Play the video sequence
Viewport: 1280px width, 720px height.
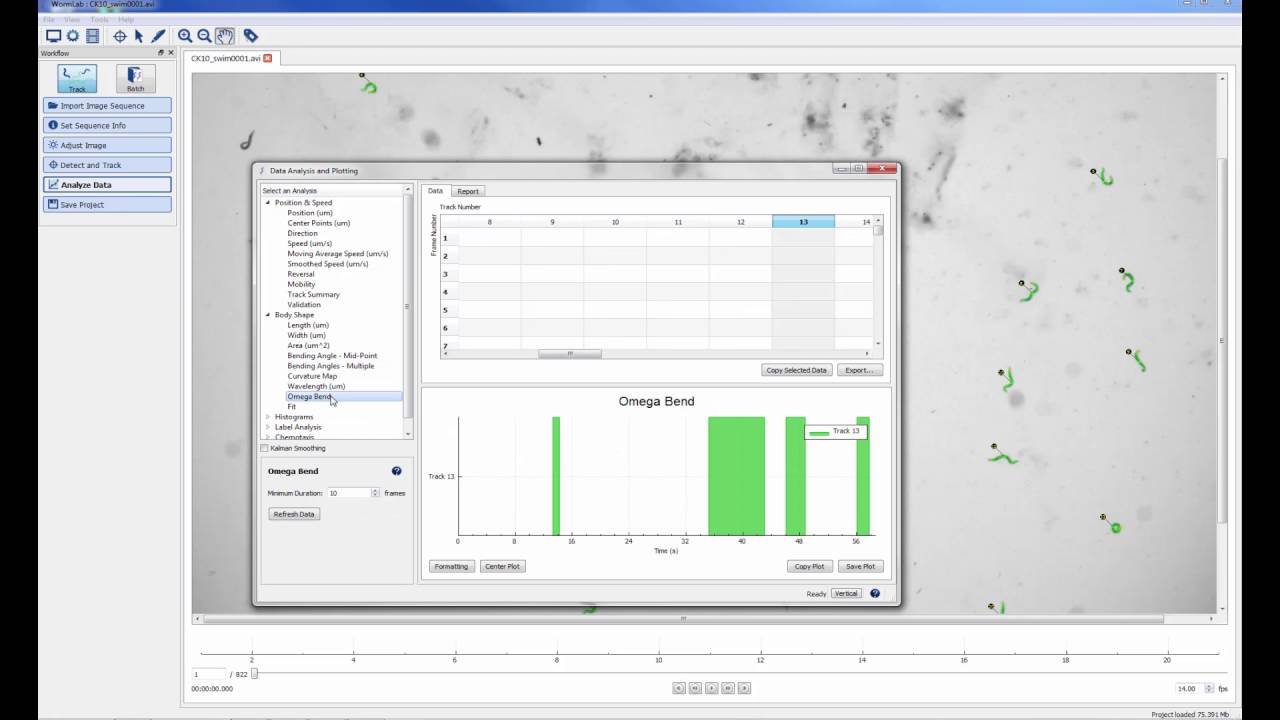coord(711,688)
